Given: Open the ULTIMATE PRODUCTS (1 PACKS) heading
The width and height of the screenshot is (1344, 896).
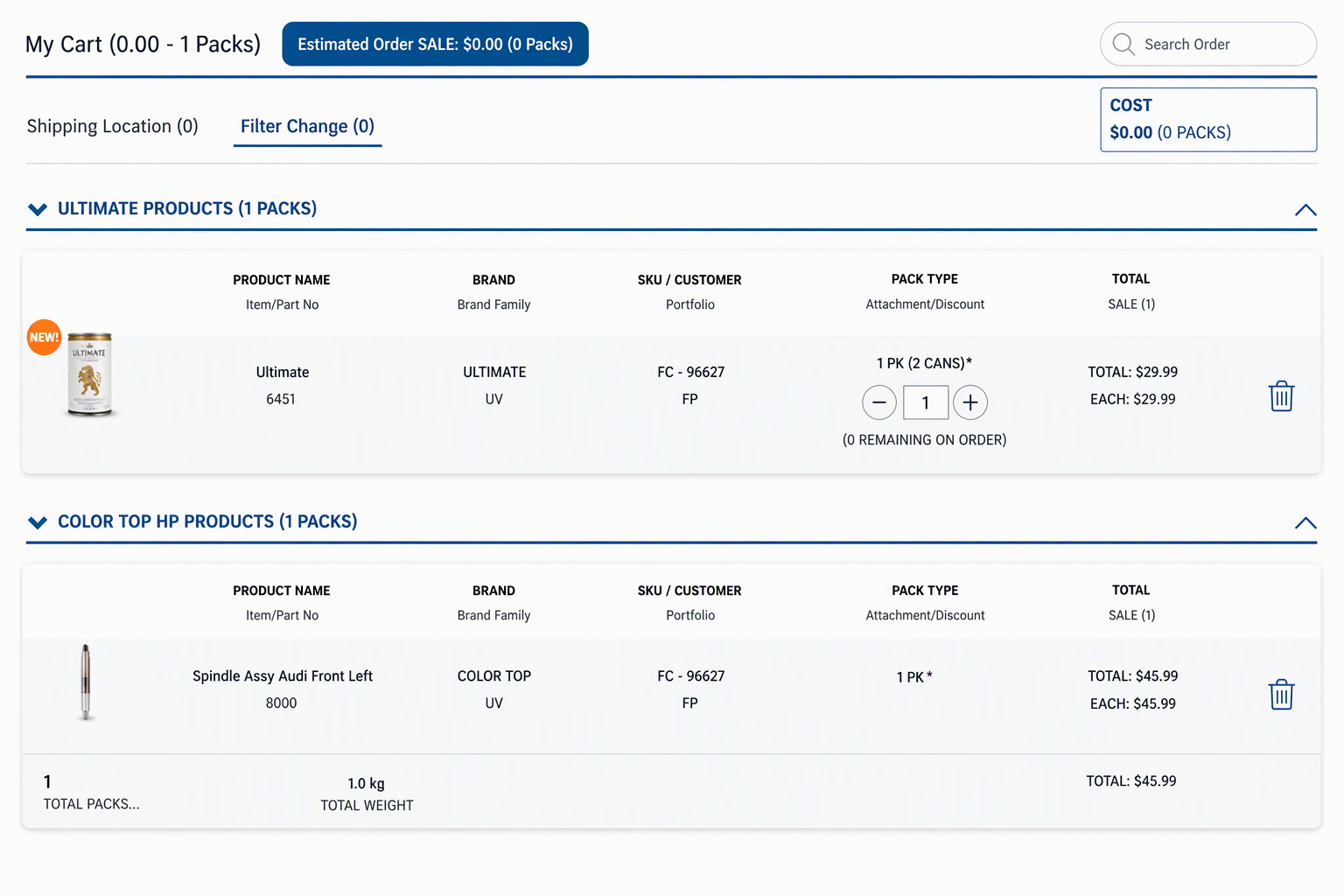Looking at the screenshot, I should (x=187, y=208).
